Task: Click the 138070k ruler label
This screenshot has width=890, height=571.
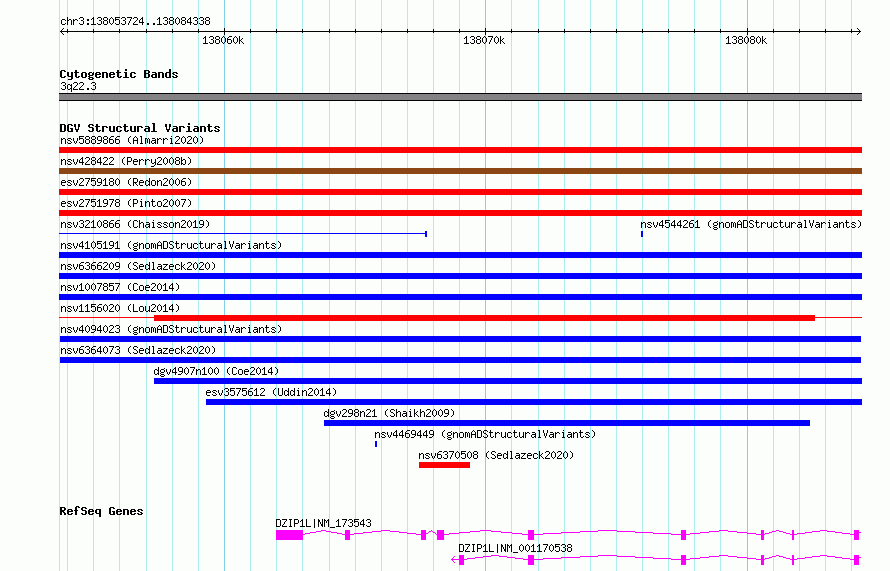Action: 484,40
